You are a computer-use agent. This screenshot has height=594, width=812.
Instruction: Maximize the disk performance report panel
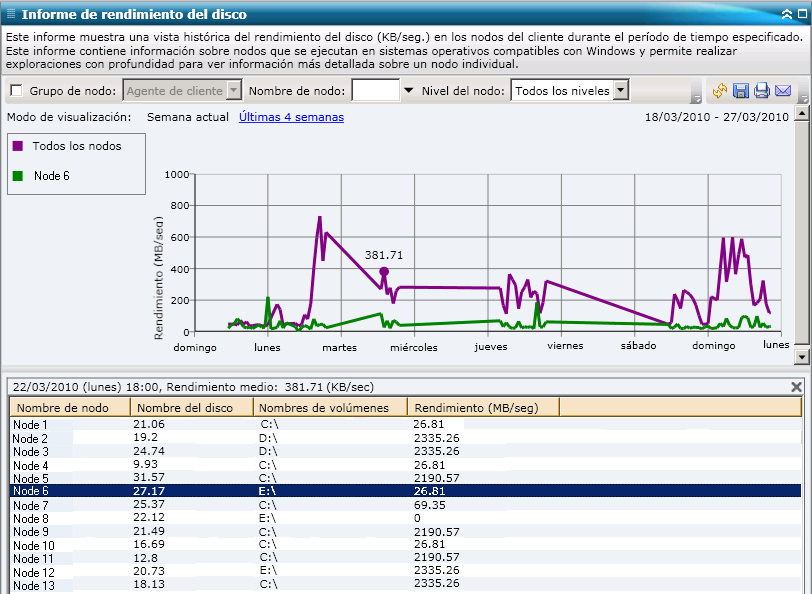click(x=802, y=15)
